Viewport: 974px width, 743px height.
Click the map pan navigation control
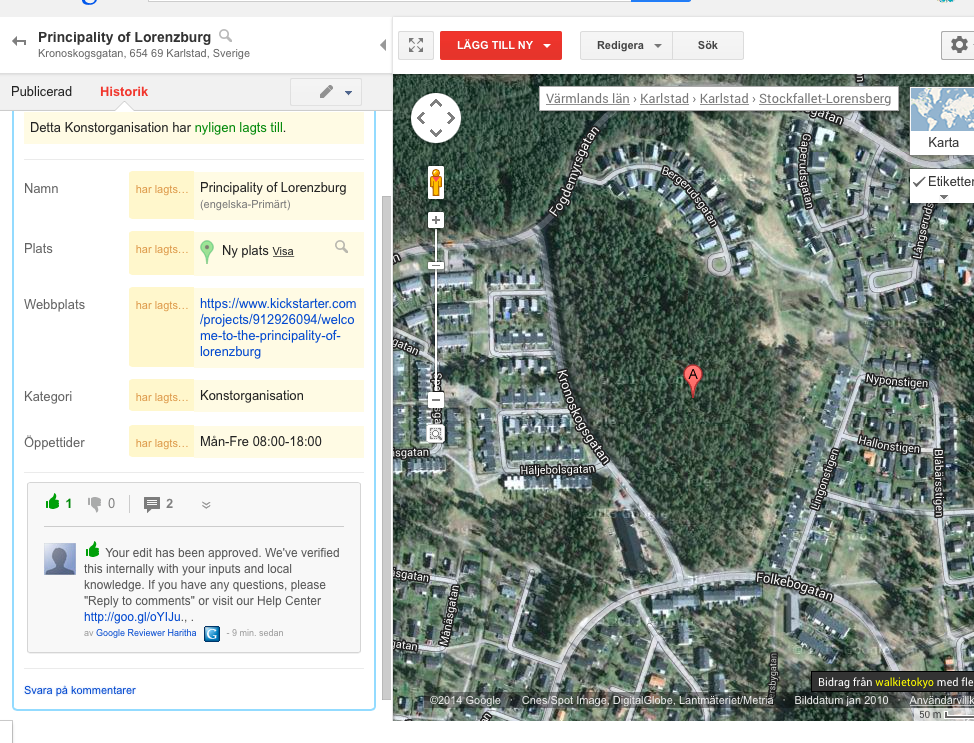click(x=436, y=117)
